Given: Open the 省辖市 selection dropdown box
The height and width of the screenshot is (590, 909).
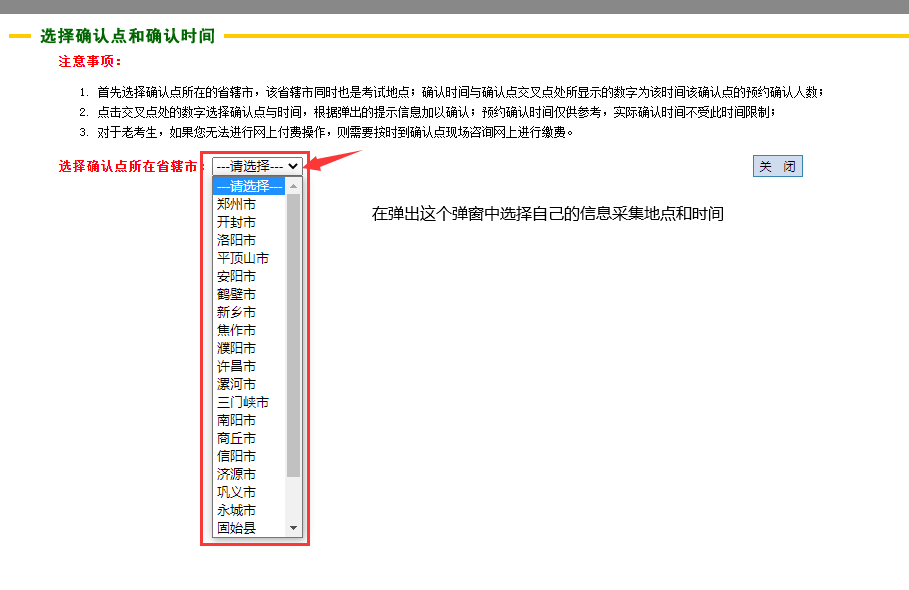Looking at the screenshot, I should pos(257,167).
